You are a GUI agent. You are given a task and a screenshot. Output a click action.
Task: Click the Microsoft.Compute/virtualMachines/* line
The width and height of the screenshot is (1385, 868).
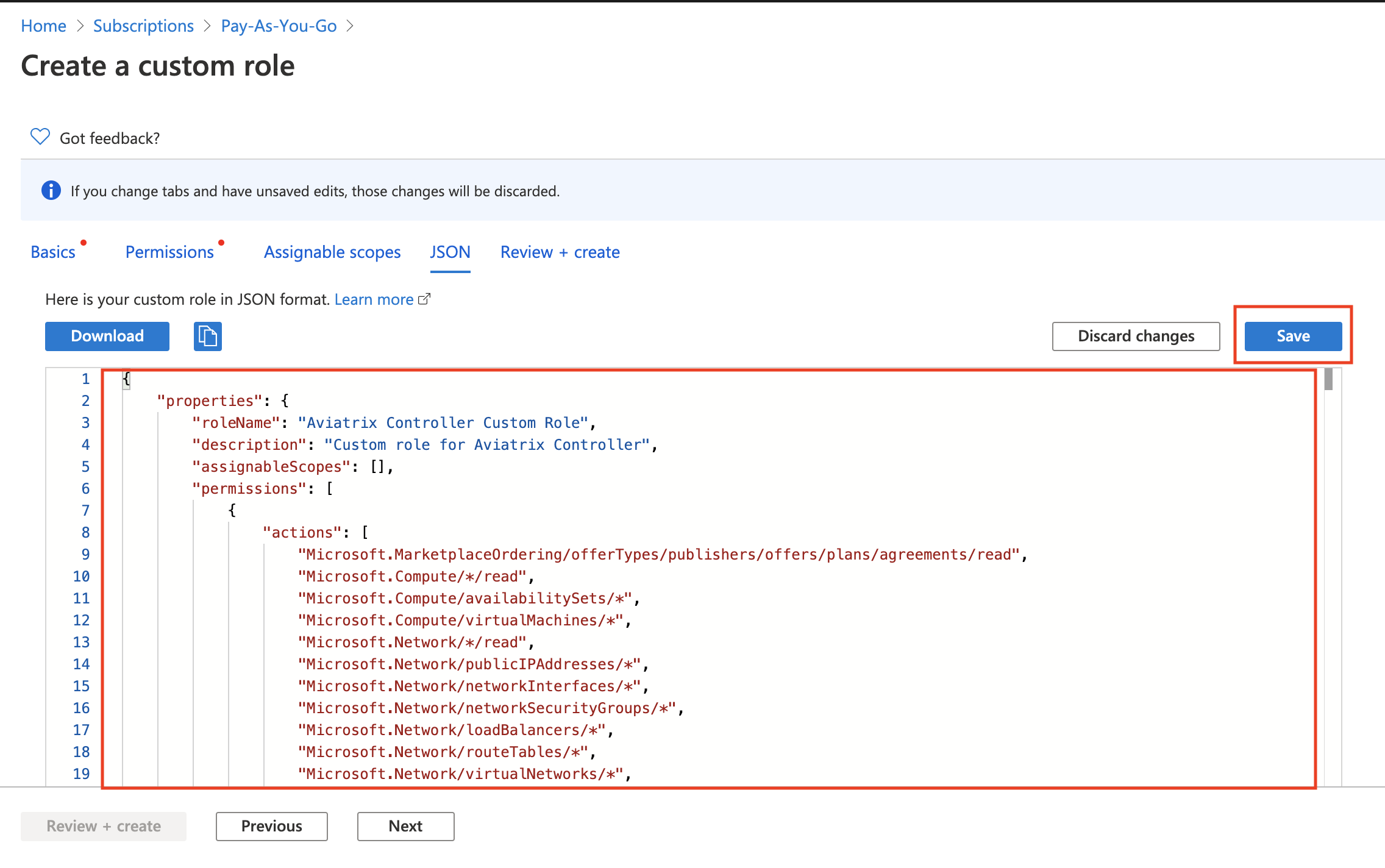coord(465,620)
